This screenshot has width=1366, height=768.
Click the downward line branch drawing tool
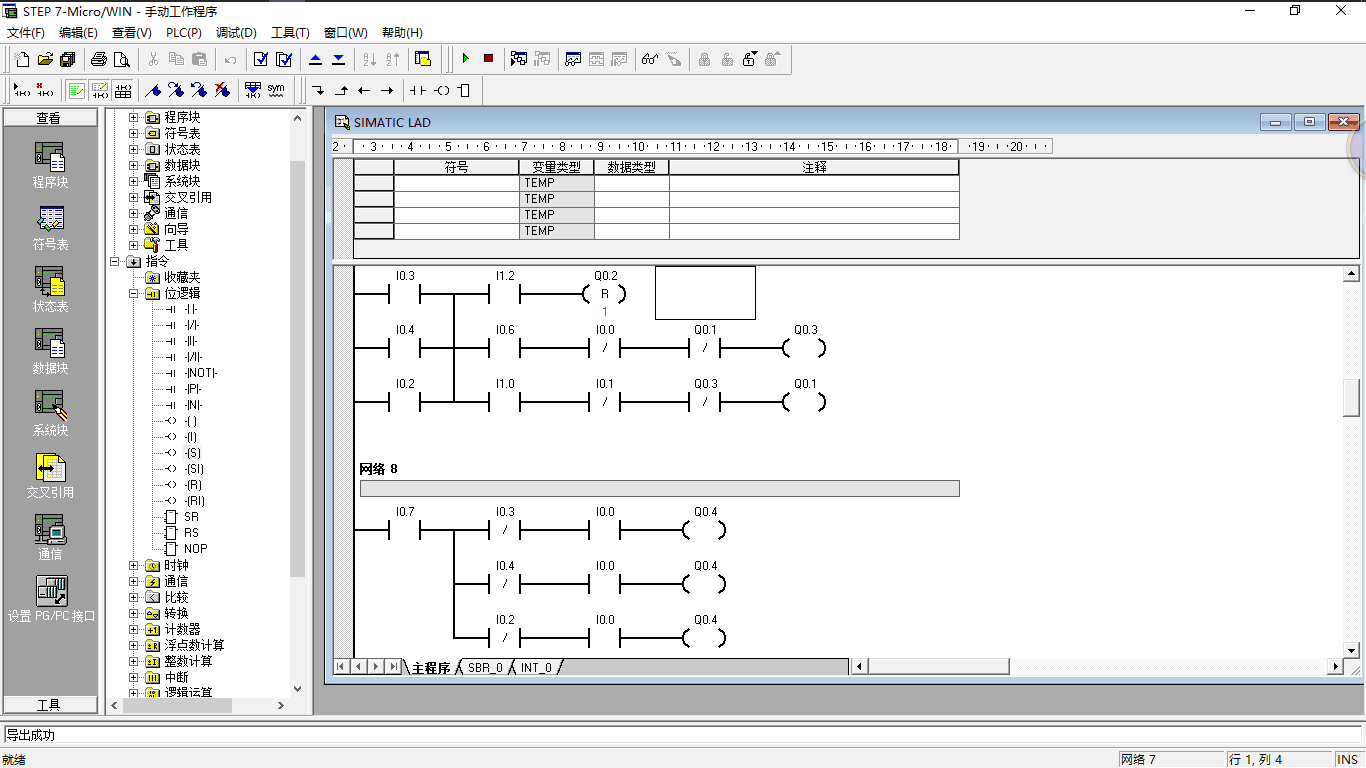pyautogui.click(x=318, y=90)
